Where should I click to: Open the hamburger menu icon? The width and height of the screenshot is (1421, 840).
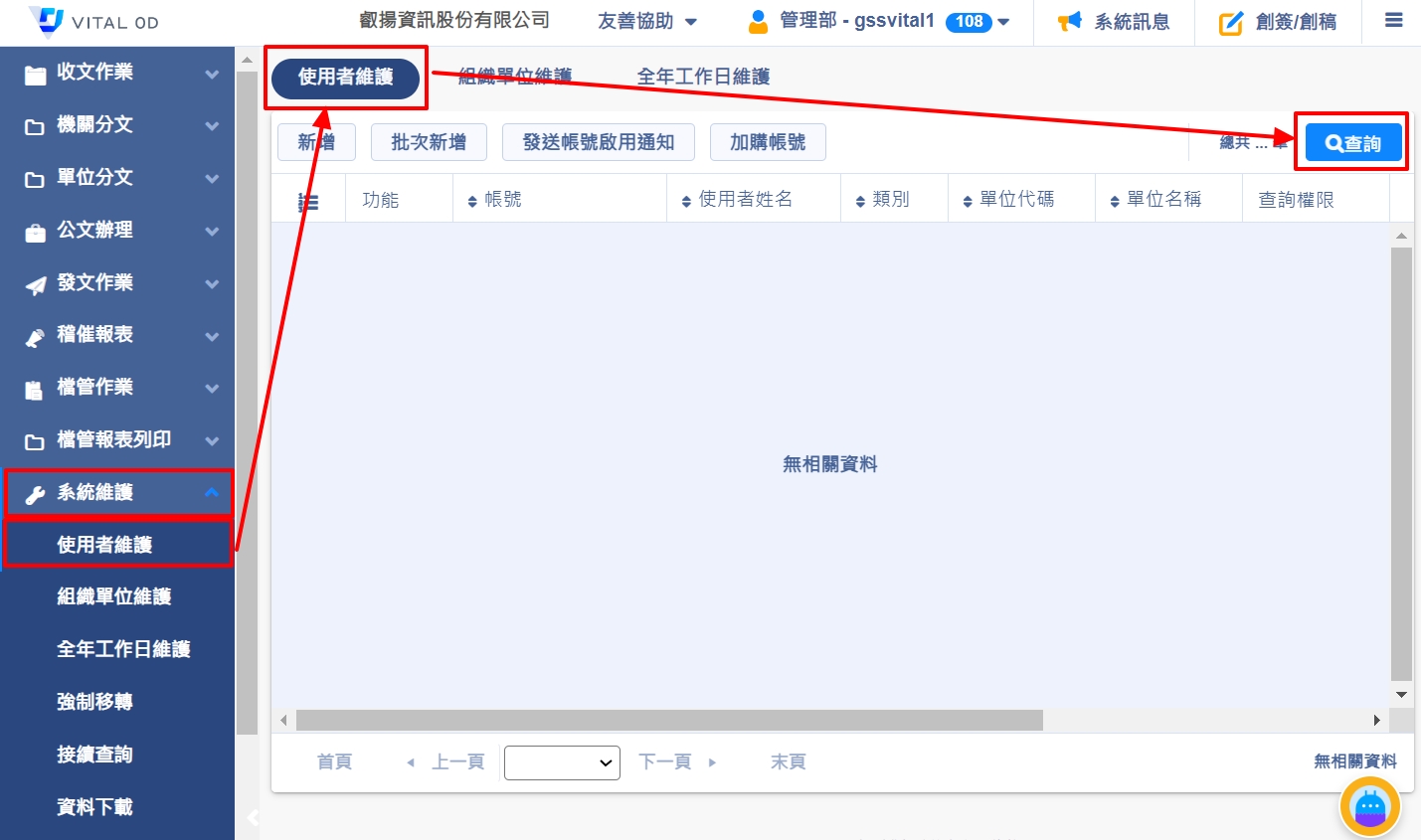(x=1394, y=21)
